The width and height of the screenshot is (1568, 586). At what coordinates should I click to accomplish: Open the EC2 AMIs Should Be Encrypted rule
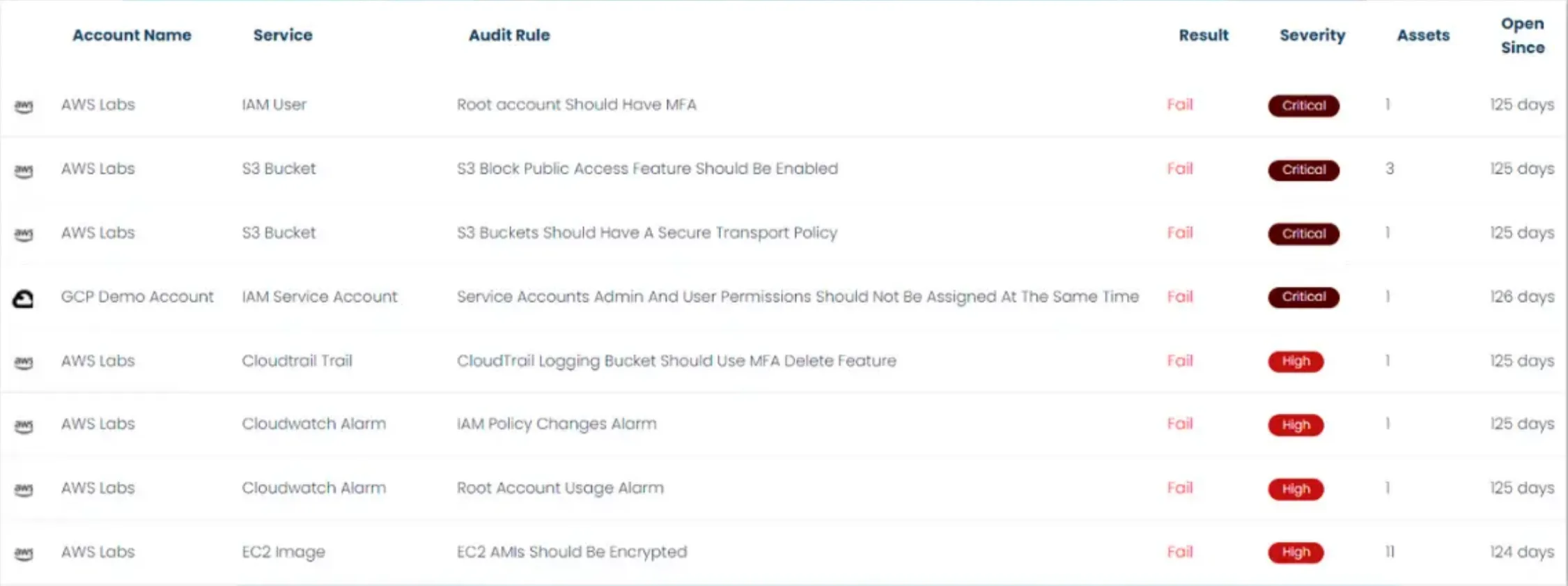[571, 552]
